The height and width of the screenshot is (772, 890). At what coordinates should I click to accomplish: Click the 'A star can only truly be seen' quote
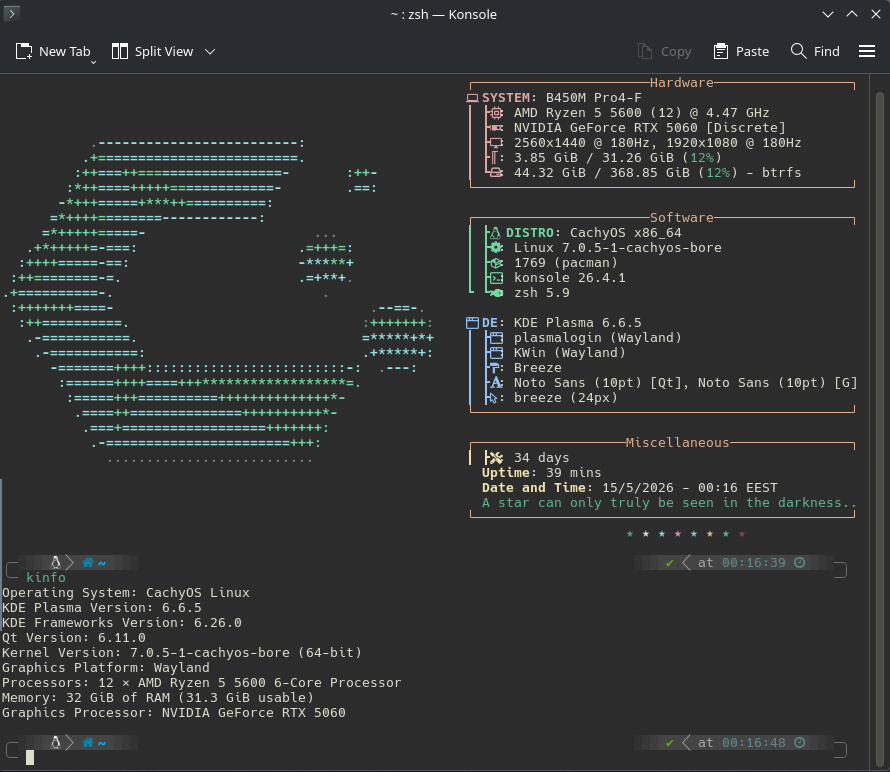tap(669, 503)
